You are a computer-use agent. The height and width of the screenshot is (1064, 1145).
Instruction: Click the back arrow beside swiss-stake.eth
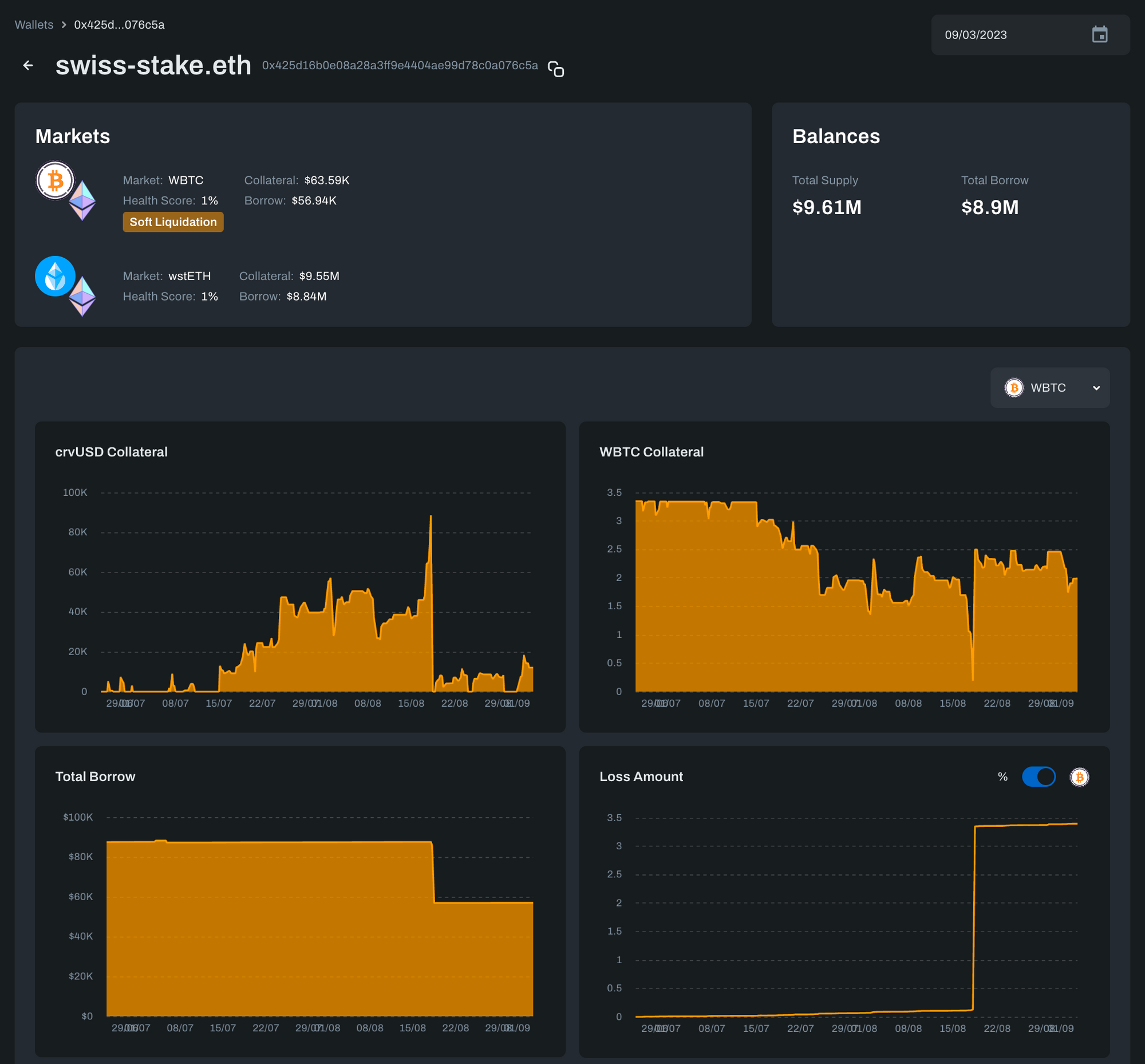tap(28, 66)
